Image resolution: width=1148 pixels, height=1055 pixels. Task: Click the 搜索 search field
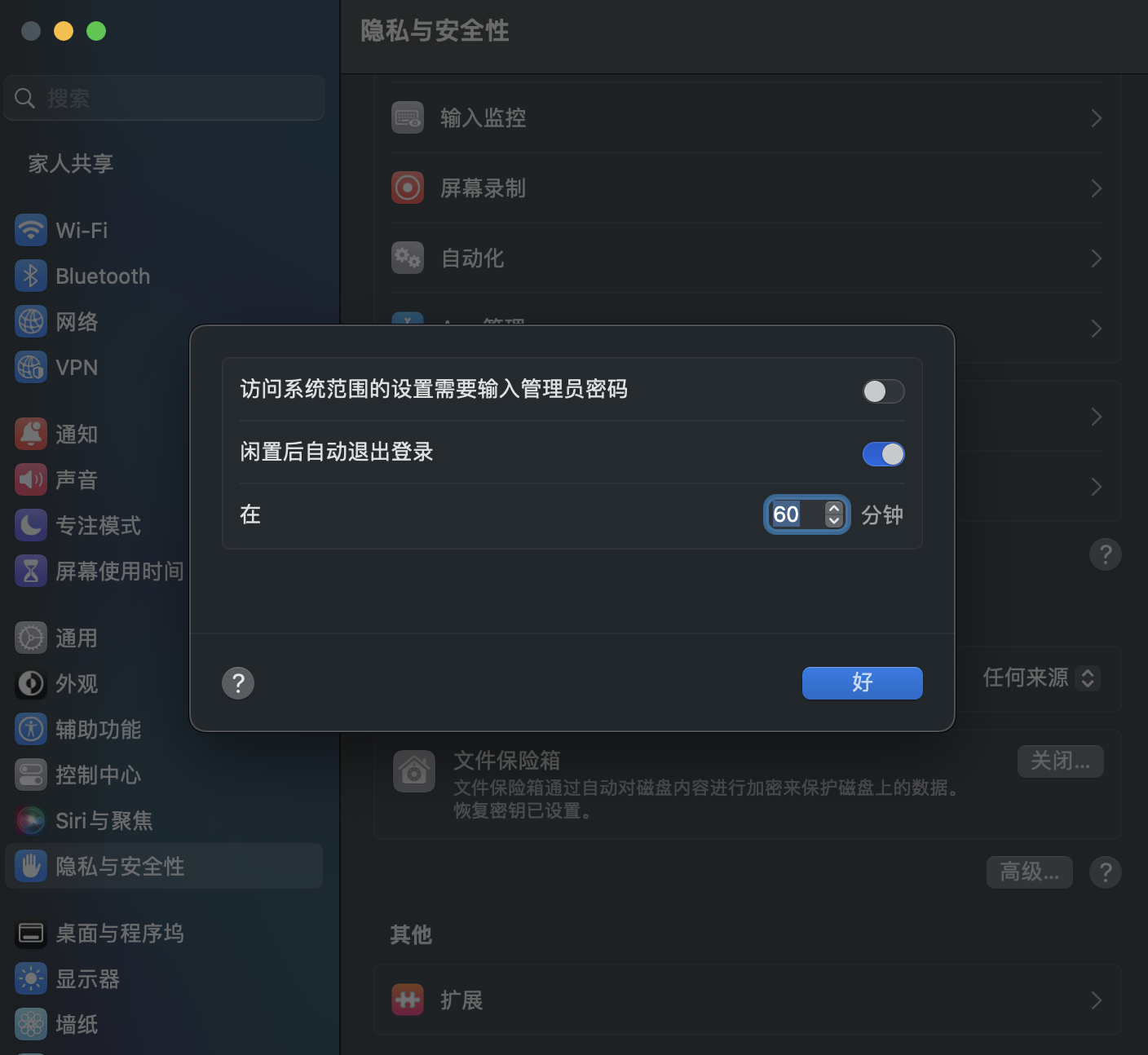click(164, 98)
